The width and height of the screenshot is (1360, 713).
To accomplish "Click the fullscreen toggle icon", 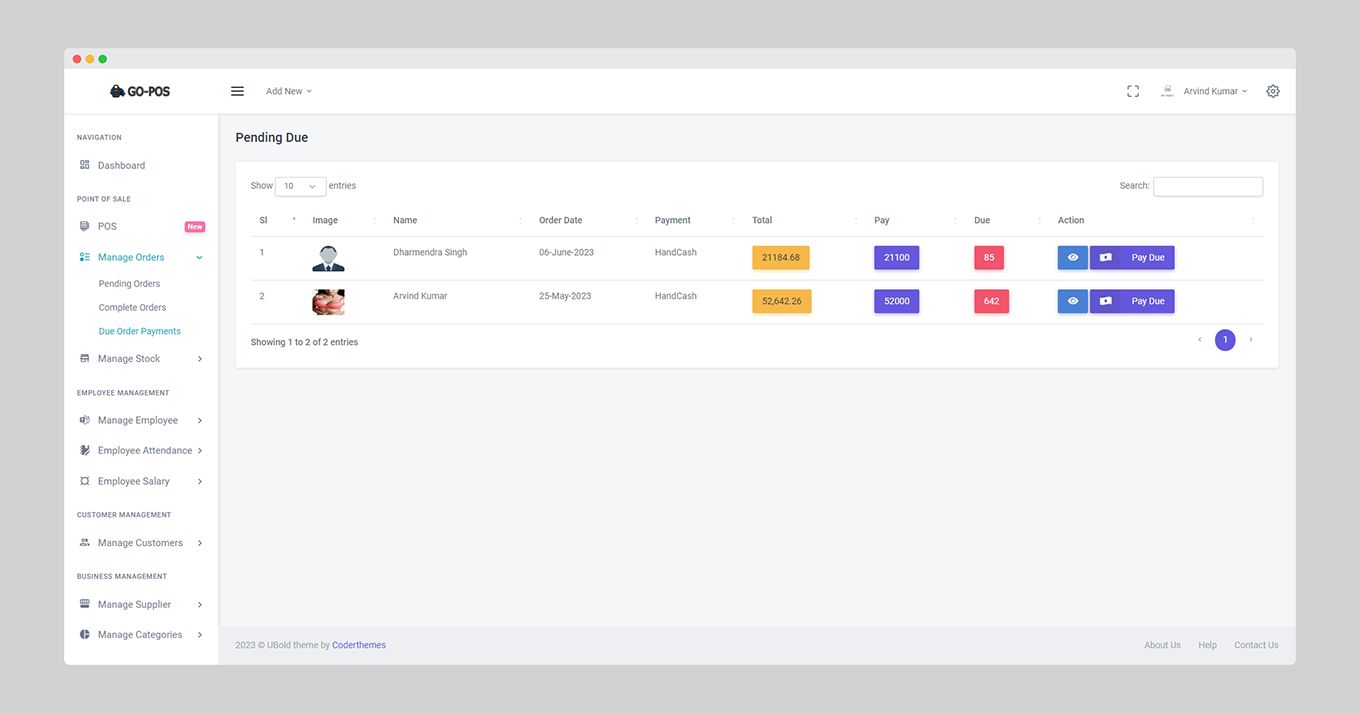I will click(x=1133, y=91).
